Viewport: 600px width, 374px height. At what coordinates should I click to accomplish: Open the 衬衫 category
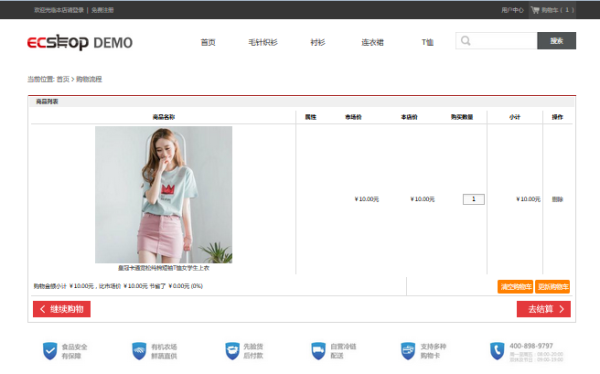point(318,42)
